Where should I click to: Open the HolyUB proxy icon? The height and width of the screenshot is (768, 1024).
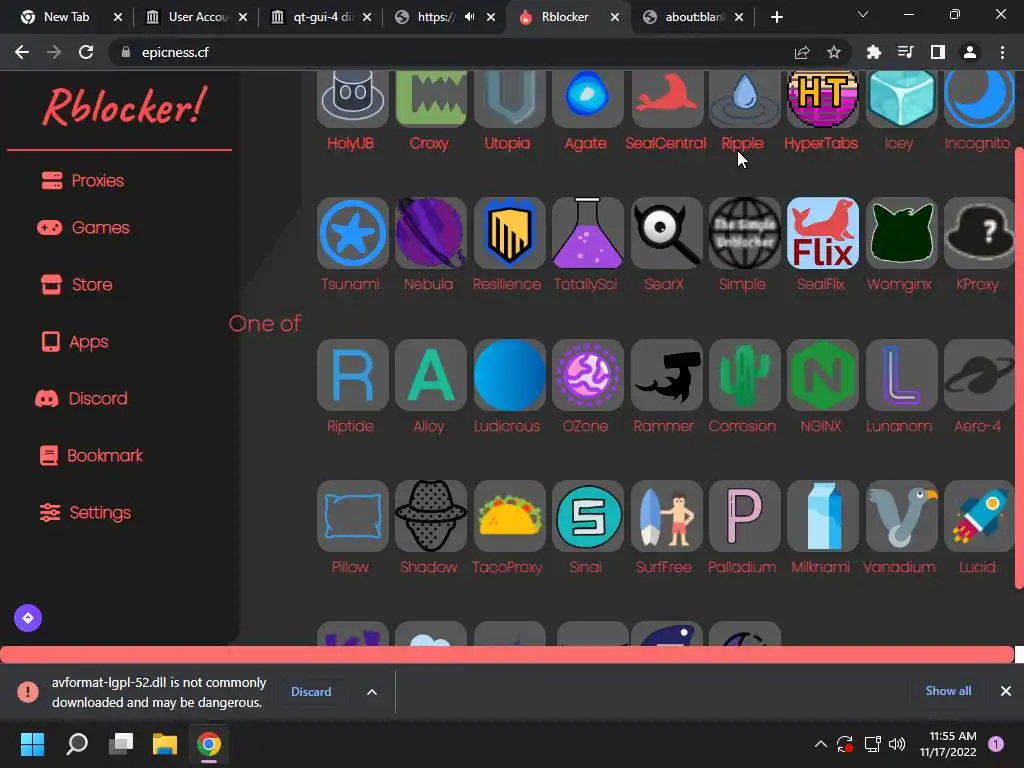click(x=353, y=99)
